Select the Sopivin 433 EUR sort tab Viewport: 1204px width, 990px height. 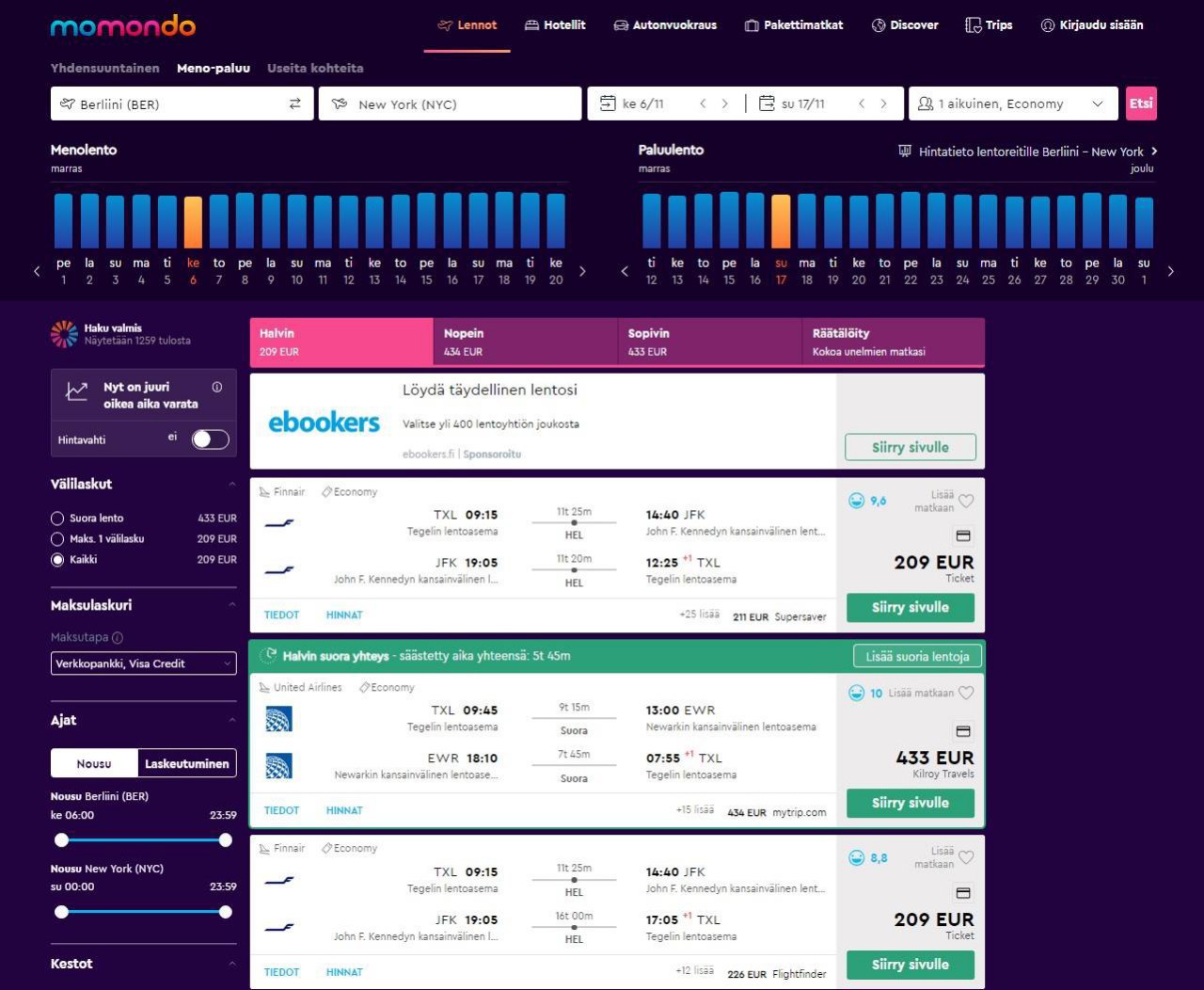click(x=710, y=342)
